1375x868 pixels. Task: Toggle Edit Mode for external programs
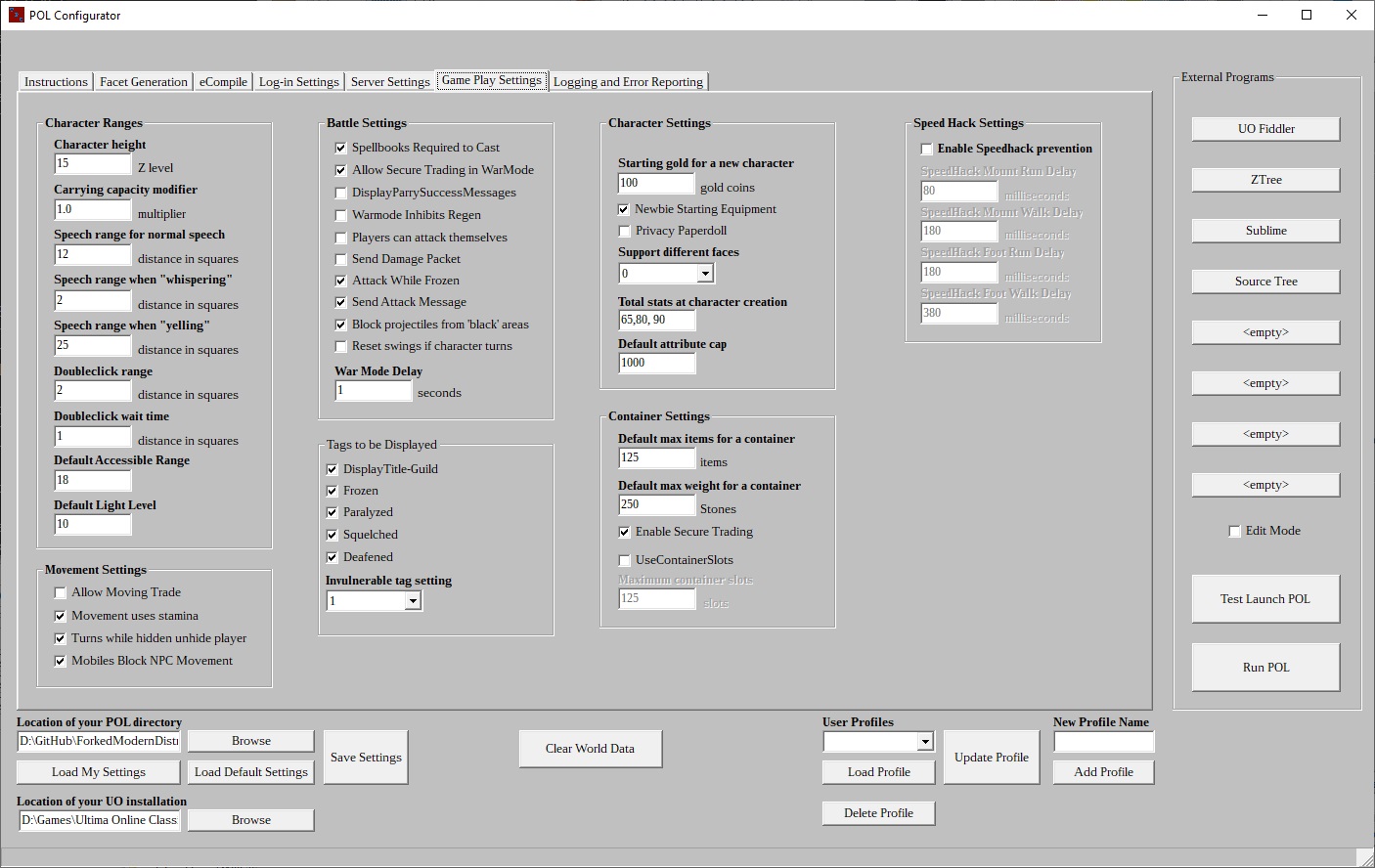point(1234,531)
